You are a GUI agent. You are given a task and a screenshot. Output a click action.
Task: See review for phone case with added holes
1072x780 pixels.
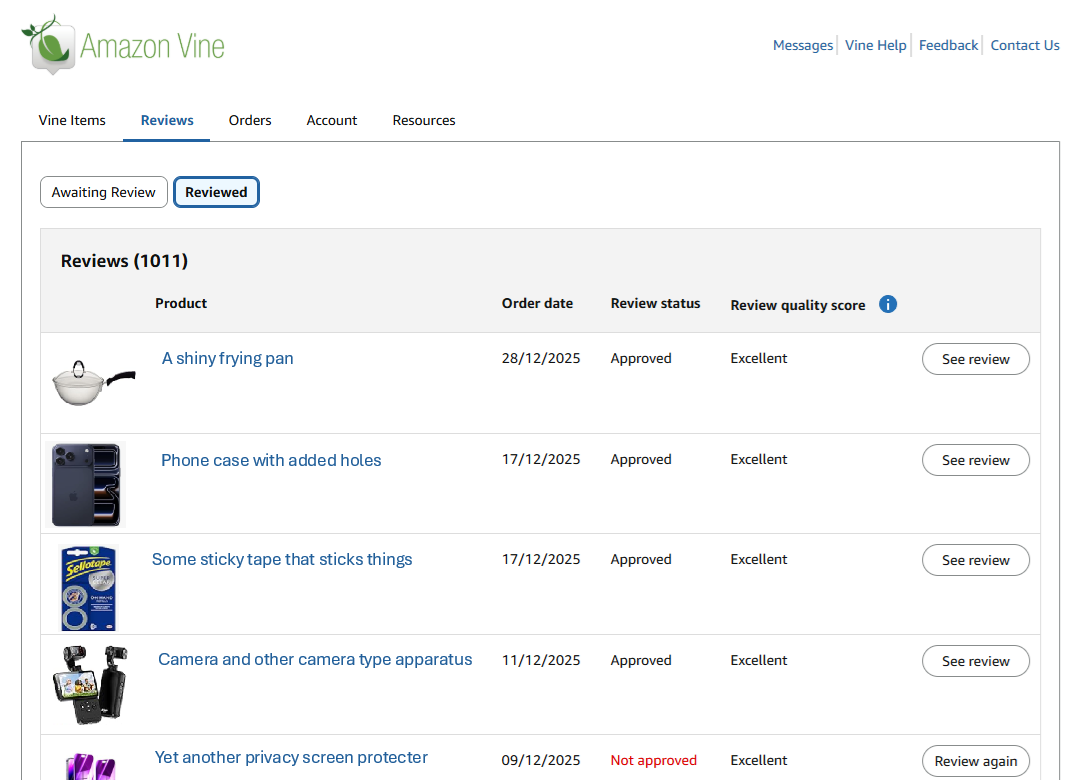pyautogui.click(x=975, y=460)
